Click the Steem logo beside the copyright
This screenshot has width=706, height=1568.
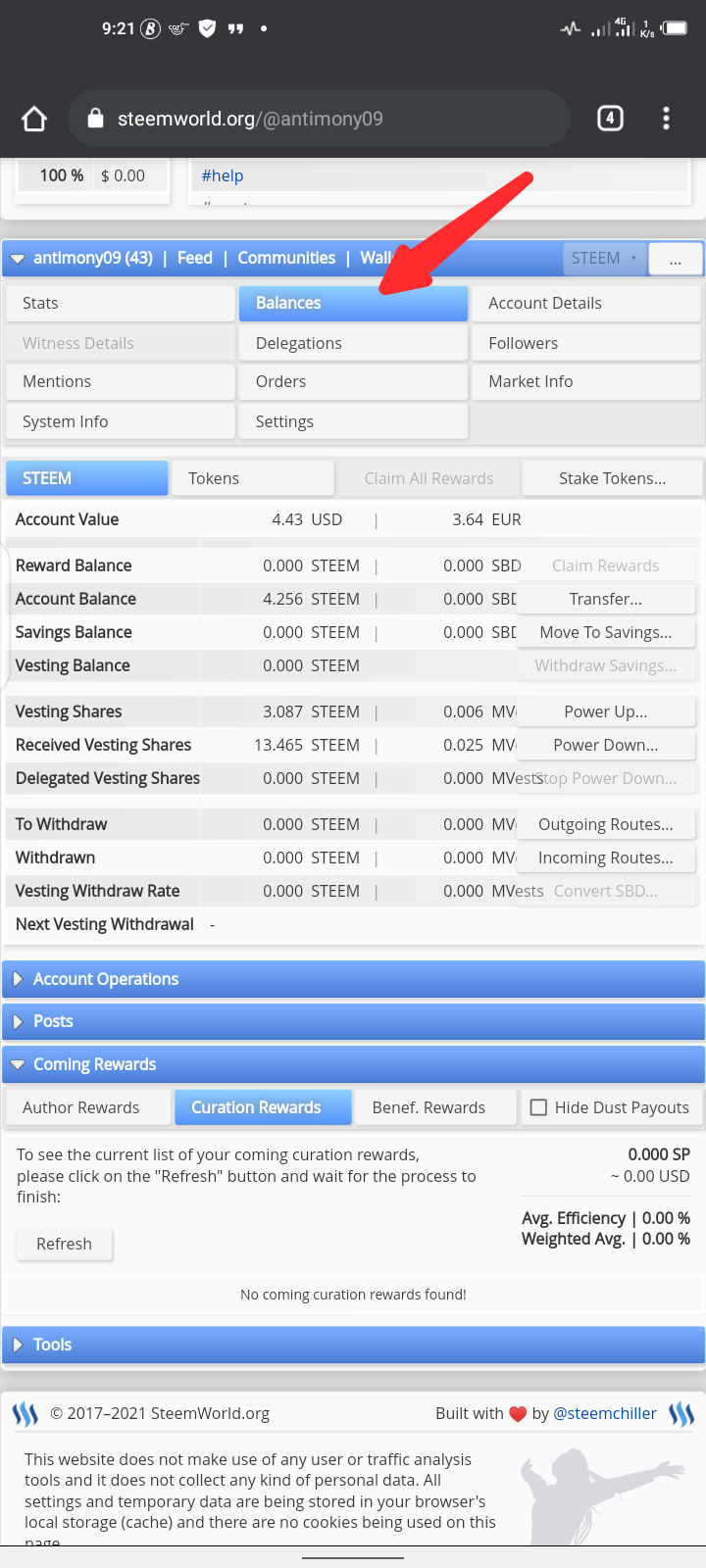click(x=25, y=1413)
